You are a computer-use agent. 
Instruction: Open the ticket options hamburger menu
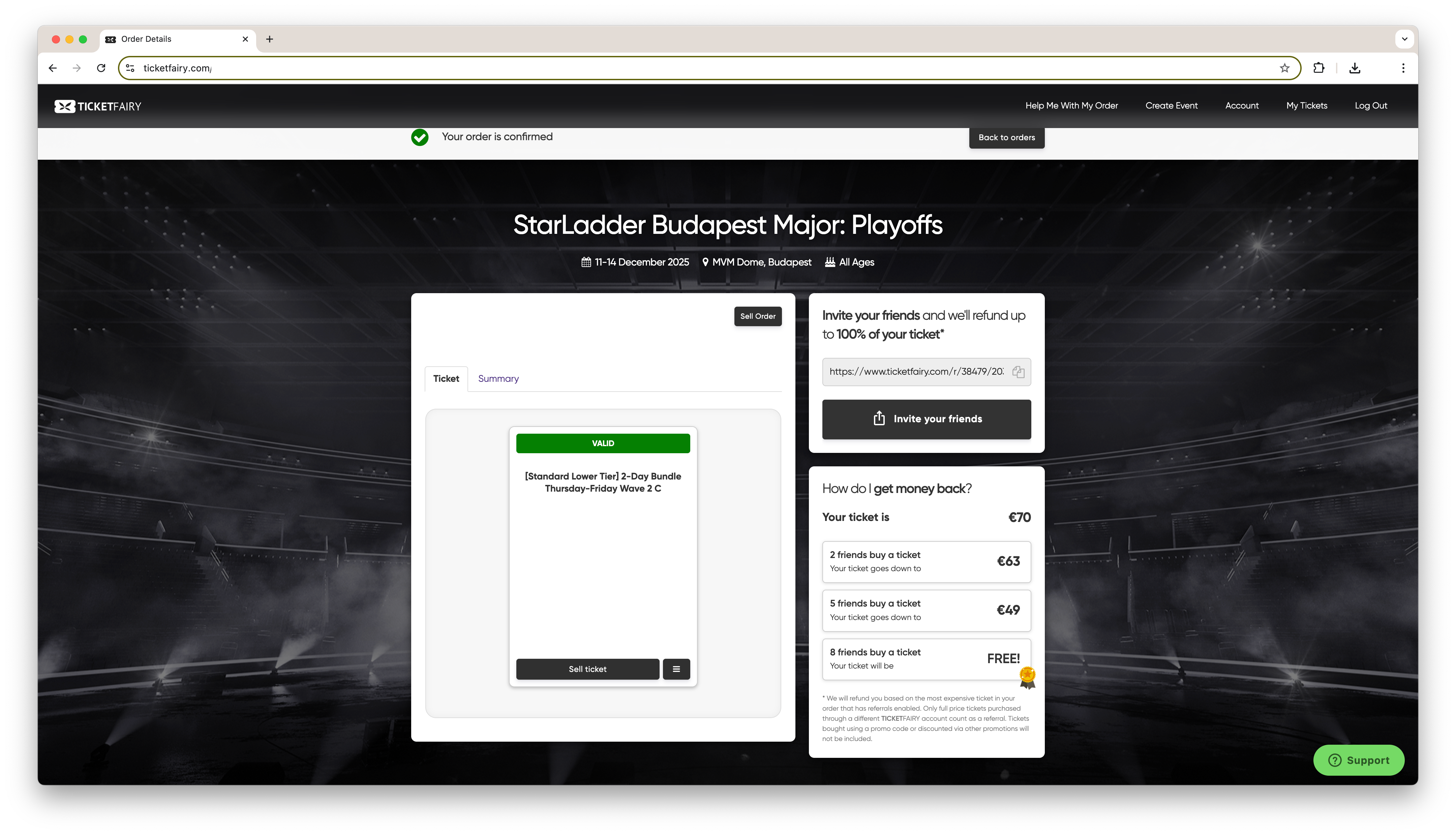(676, 669)
